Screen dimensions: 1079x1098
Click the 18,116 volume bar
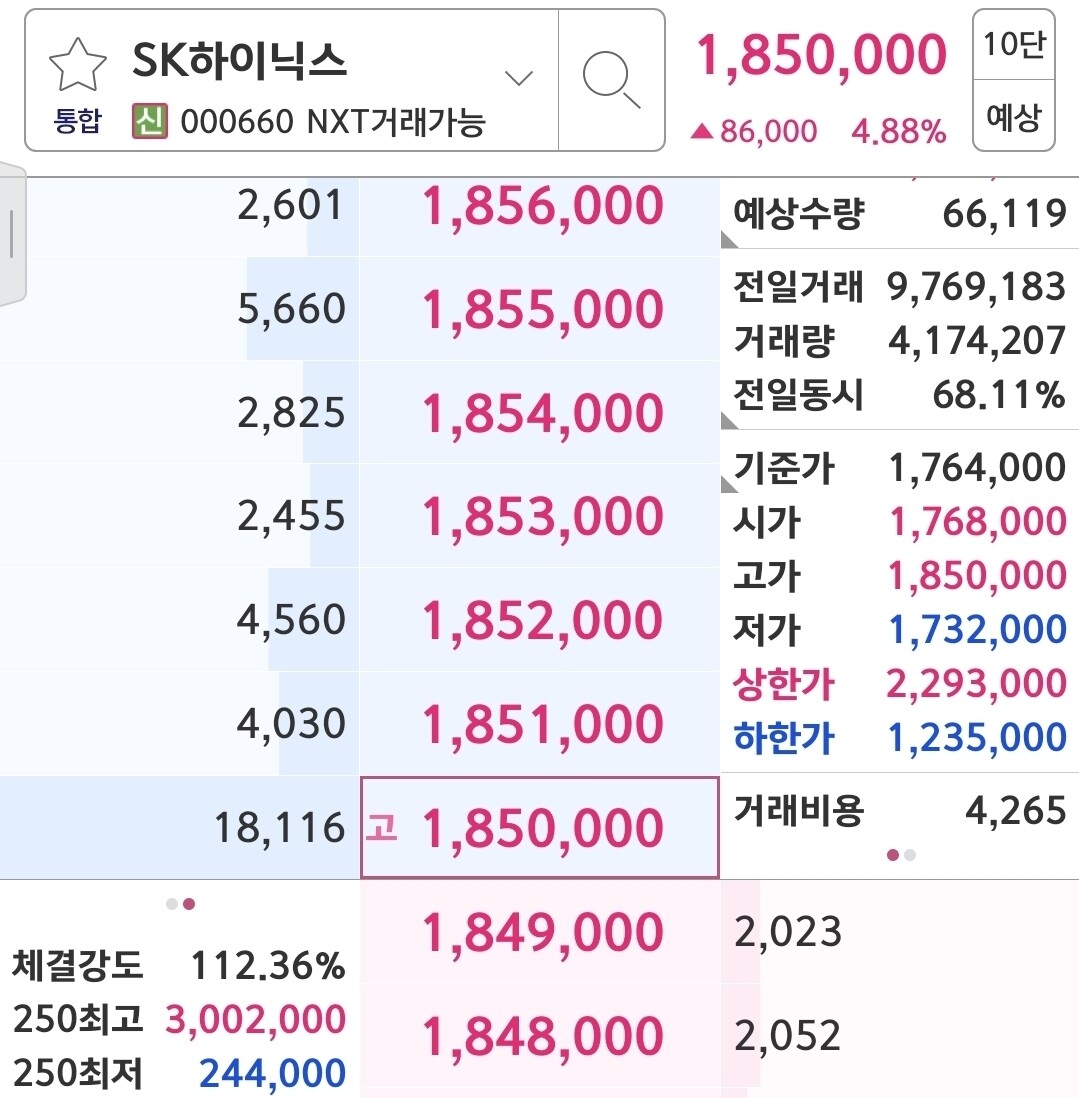179,828
